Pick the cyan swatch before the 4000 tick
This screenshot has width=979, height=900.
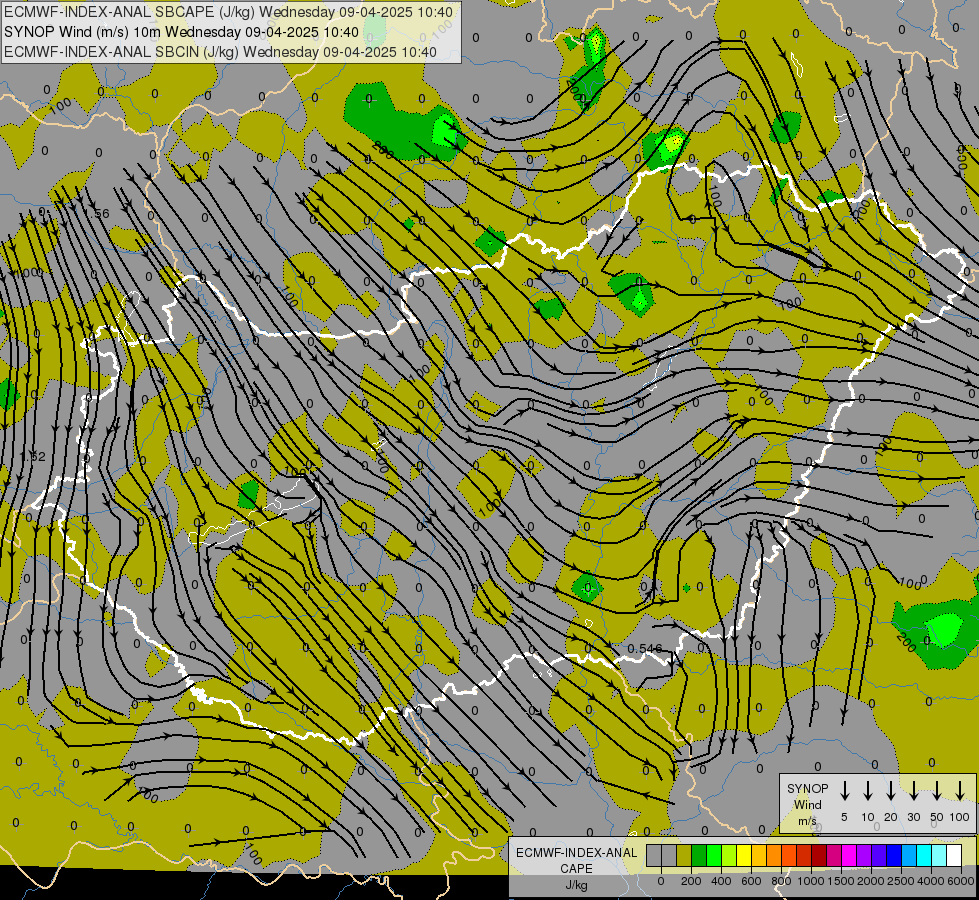923,856
